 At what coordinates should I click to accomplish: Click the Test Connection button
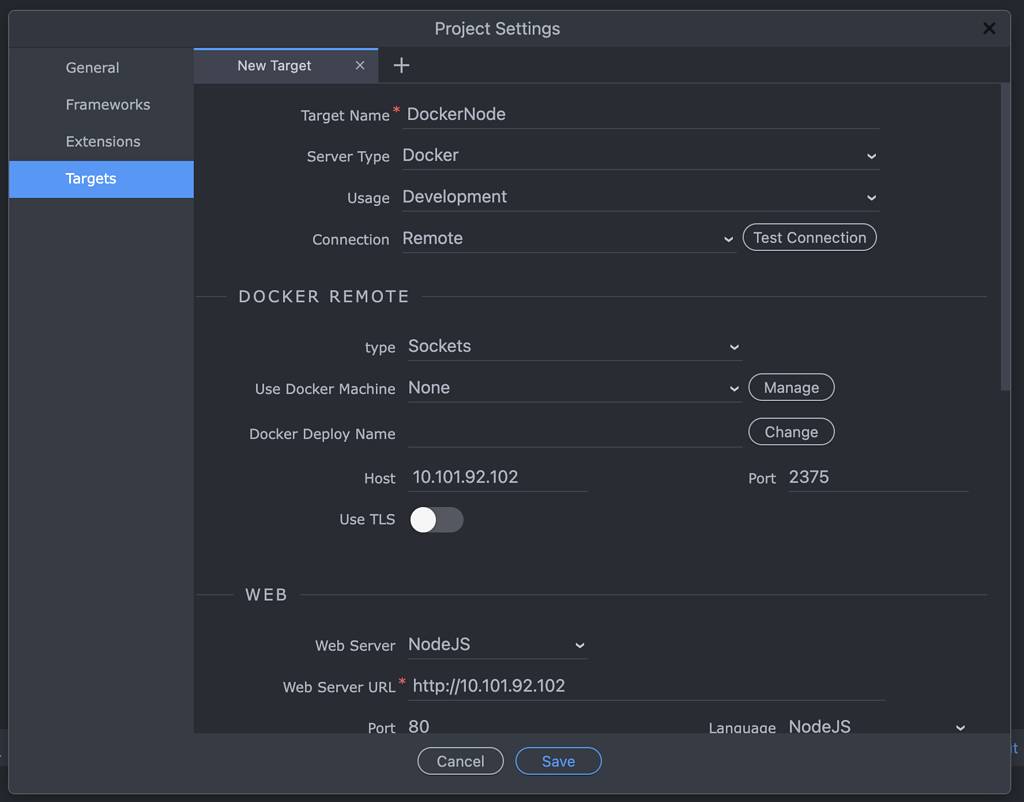point(809,237)
